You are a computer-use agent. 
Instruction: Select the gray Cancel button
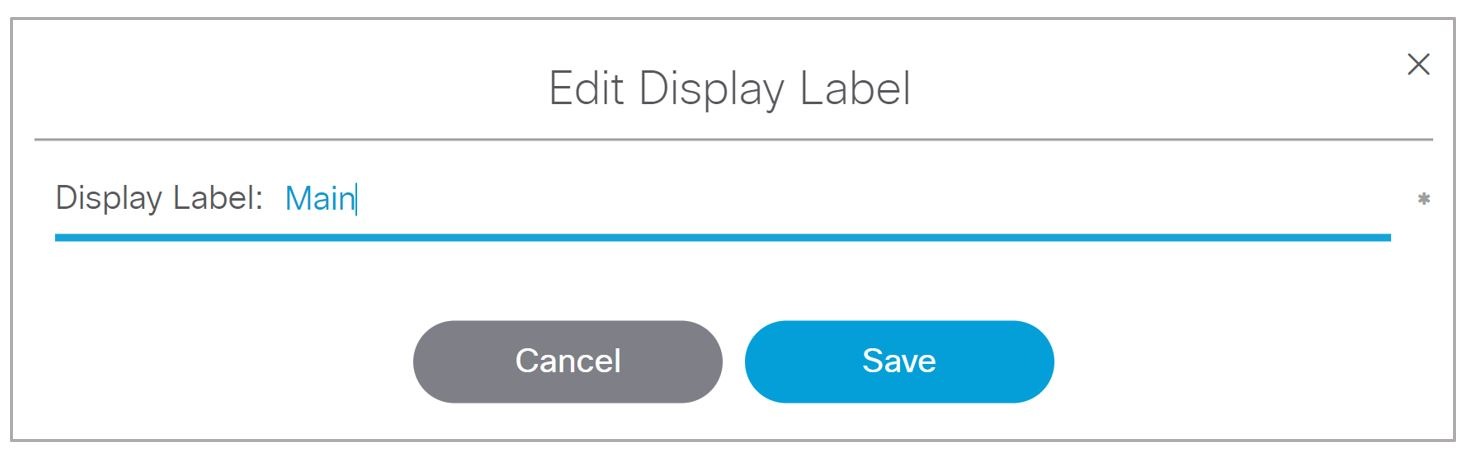567,361
